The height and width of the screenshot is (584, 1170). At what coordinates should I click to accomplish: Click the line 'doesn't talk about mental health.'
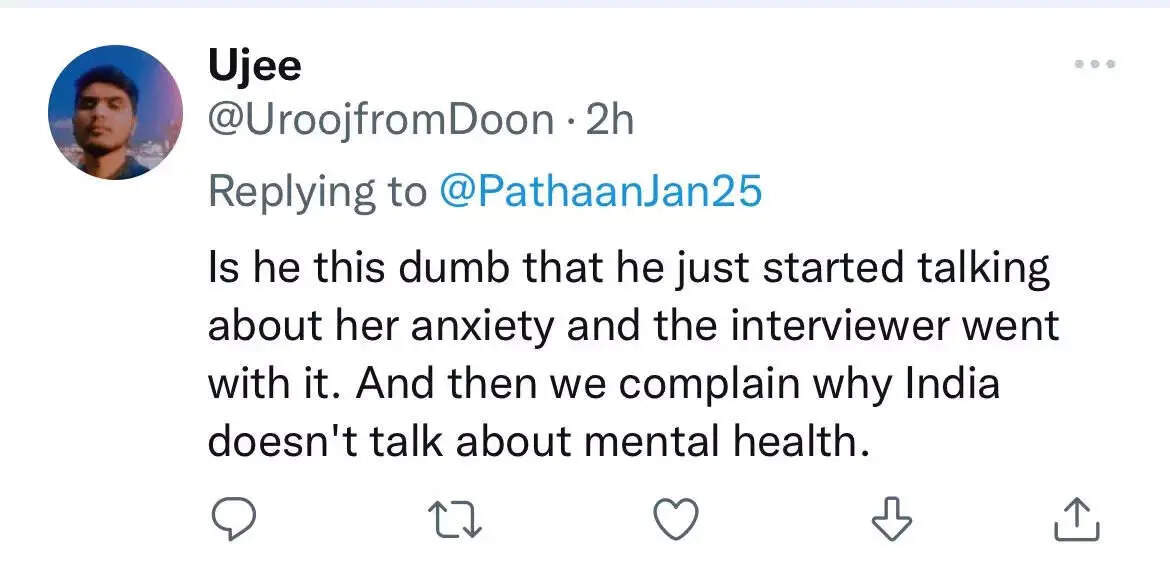[x=539, y=442]
